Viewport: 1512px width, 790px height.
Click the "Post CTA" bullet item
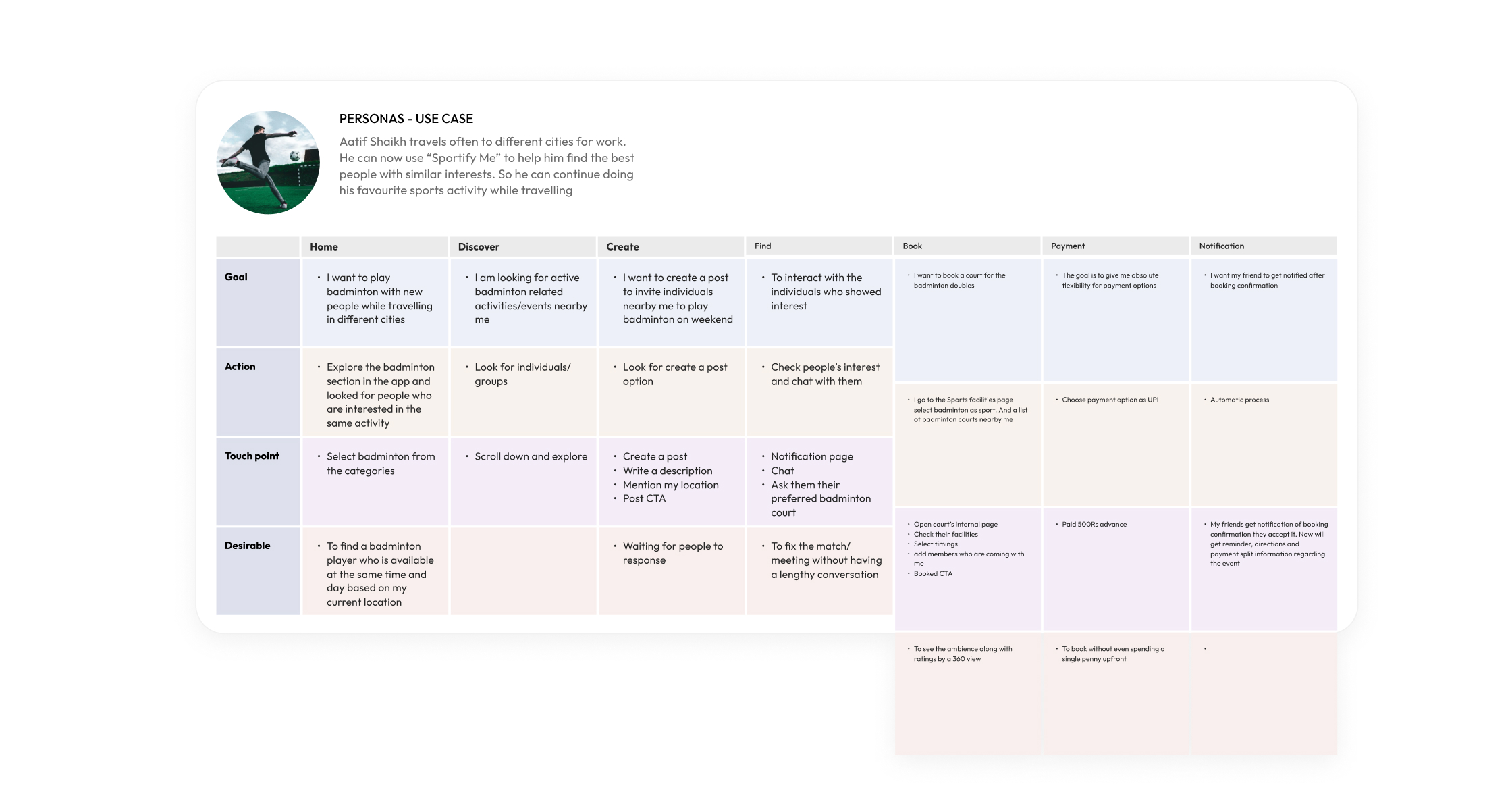(644, 499)
